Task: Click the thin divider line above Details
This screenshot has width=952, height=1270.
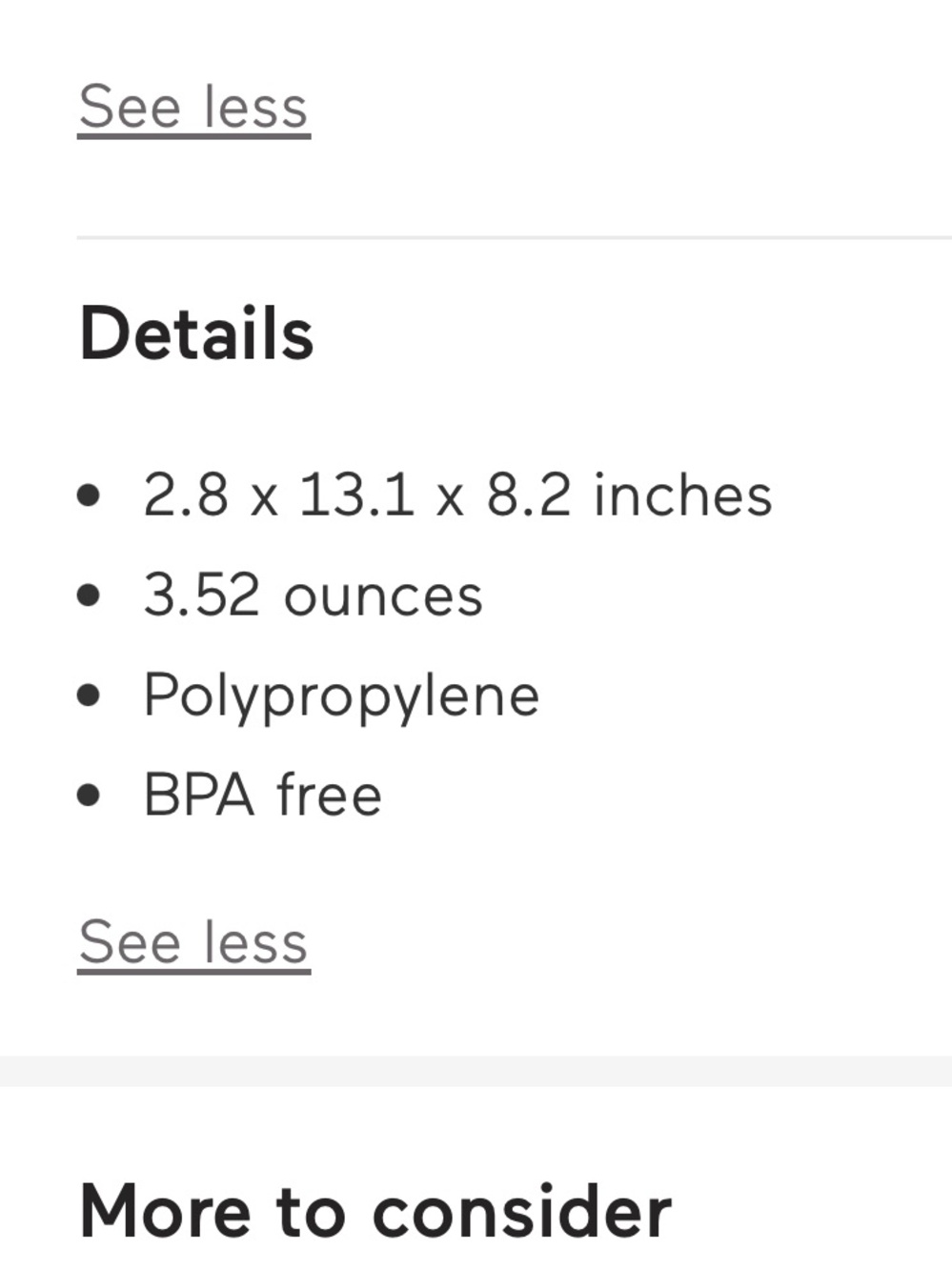Action: (x=514, y=236)
